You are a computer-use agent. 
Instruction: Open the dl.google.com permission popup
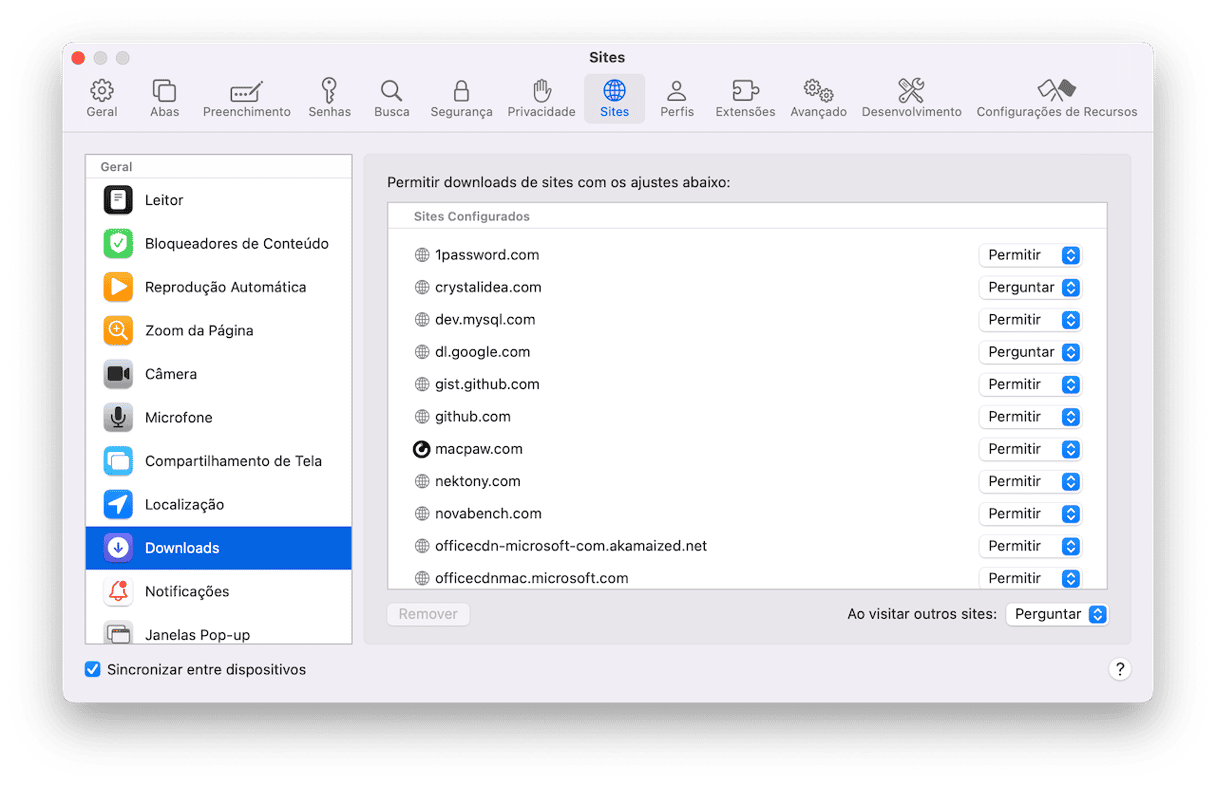coord(1030,352)
